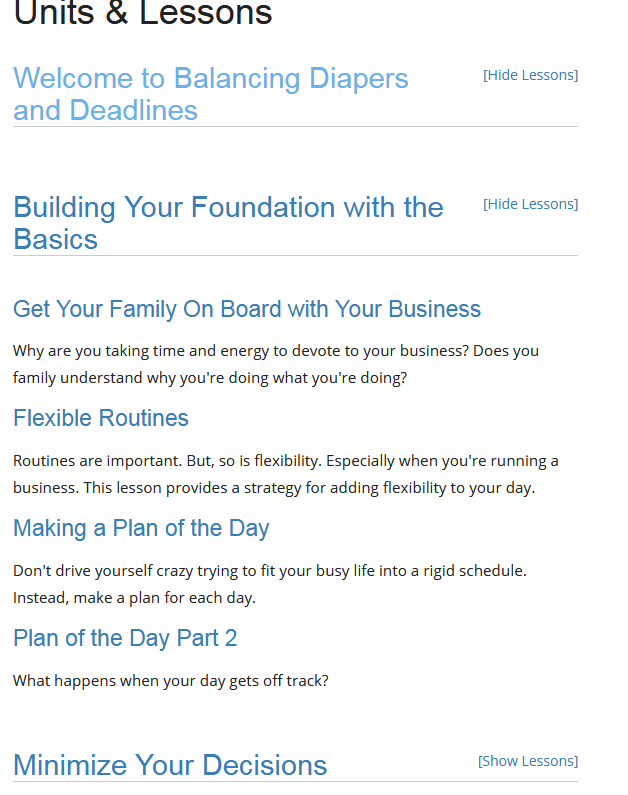Click the divider under Building Your Foundation title
Viewport: 628px width, 795px height.
(295, 256)
